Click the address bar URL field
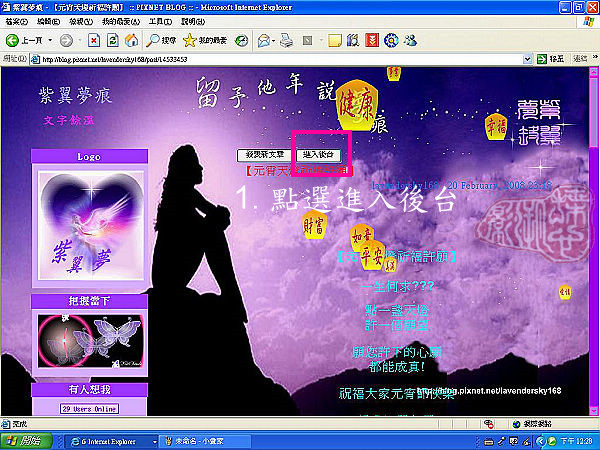600x450 pixels. [281, 59]
